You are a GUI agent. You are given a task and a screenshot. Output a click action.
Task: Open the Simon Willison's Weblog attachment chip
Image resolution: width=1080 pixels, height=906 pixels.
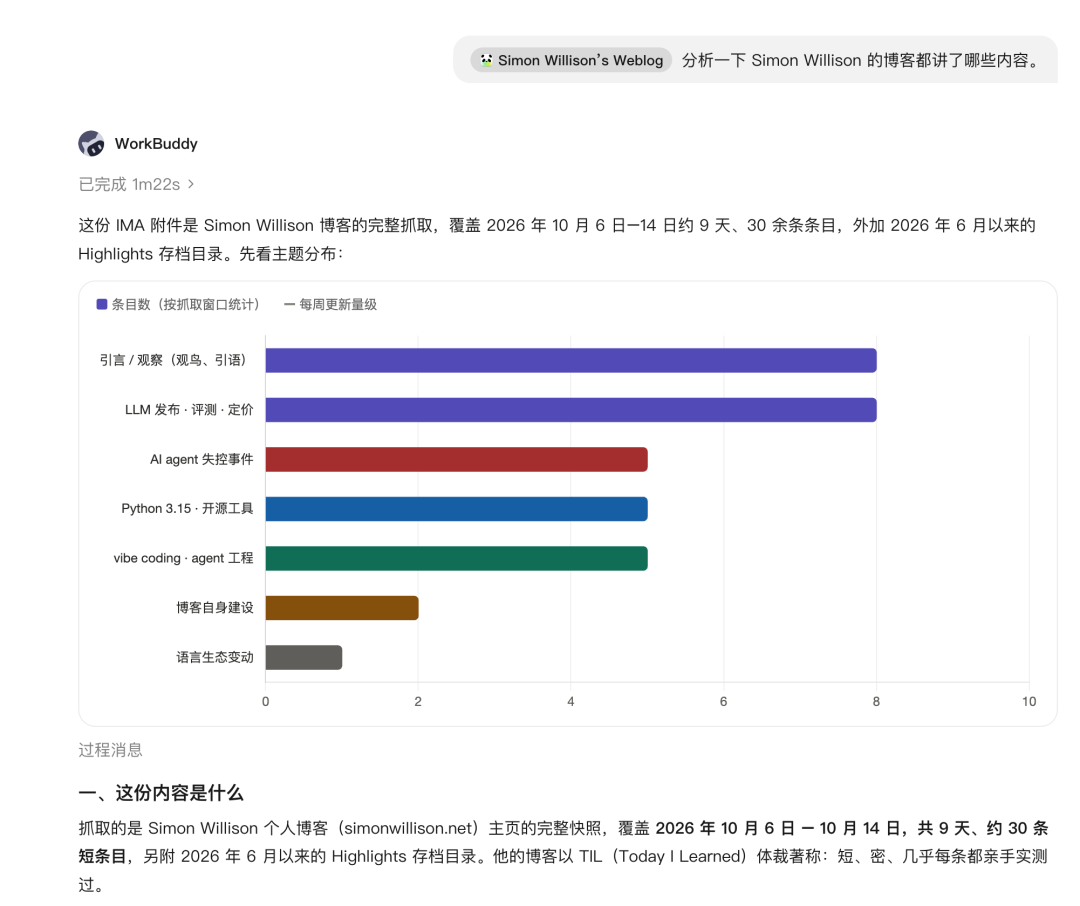pyautogui.click(x=571, y=60)
